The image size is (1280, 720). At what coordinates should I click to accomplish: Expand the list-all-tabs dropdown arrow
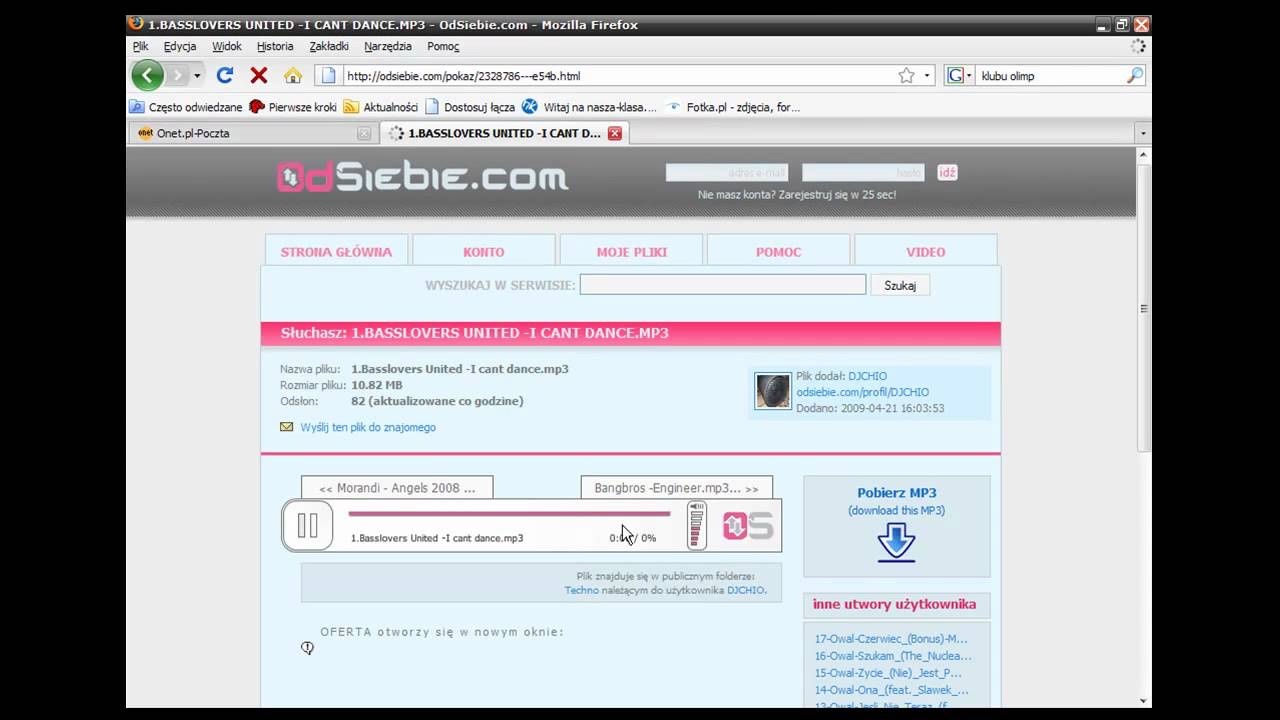click(1143, 133)
